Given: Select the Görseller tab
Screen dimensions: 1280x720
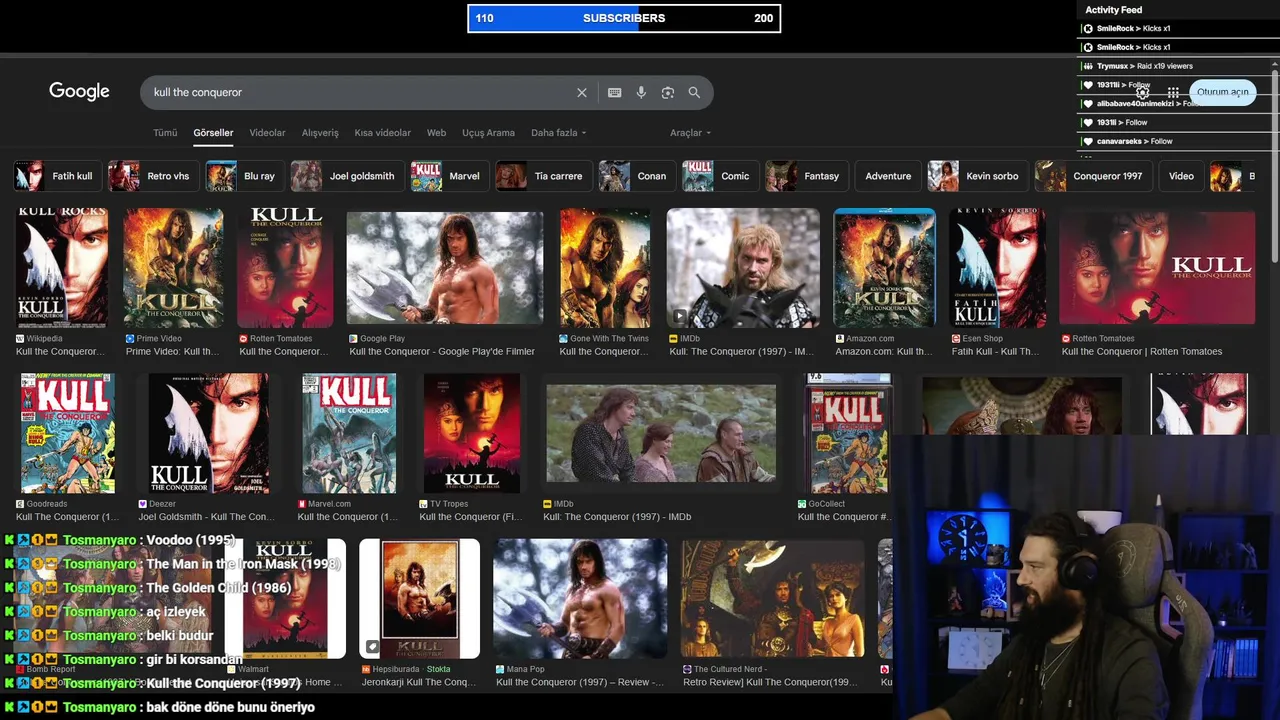Looking at the screenshot, I should pyautogui.click(x=213, y=132).
